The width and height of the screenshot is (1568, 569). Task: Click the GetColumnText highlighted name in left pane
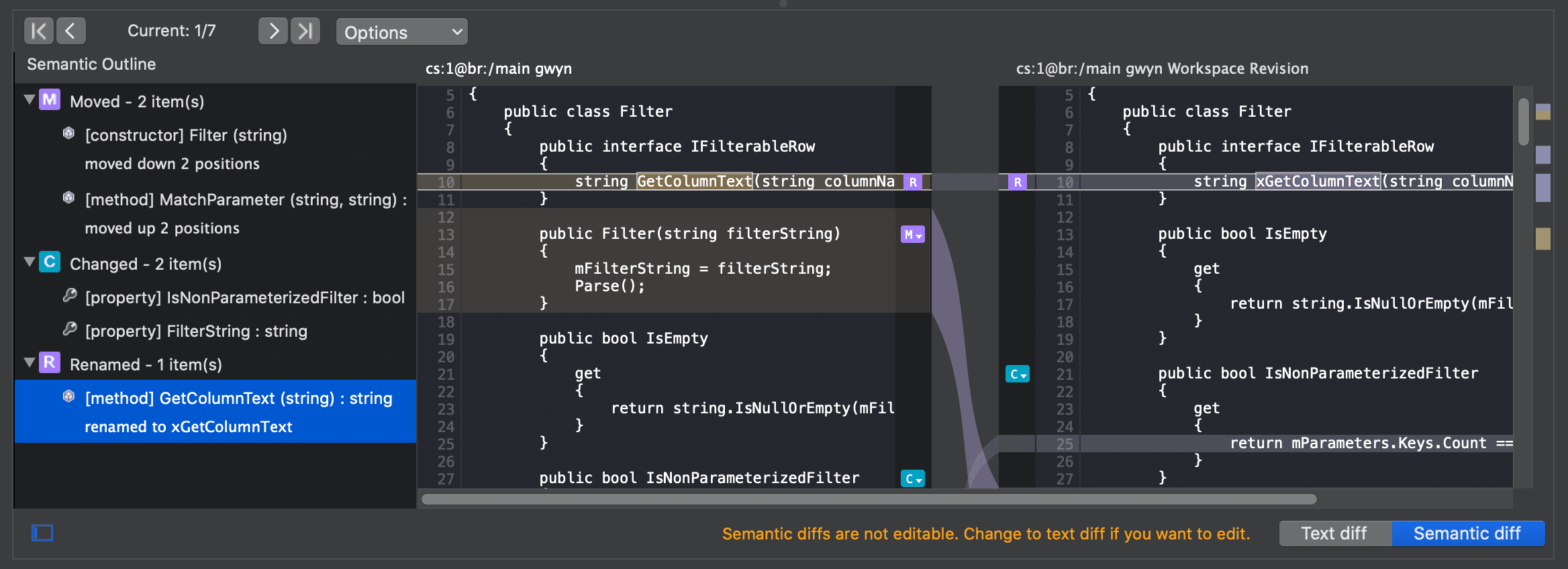[x=695, y=181]
